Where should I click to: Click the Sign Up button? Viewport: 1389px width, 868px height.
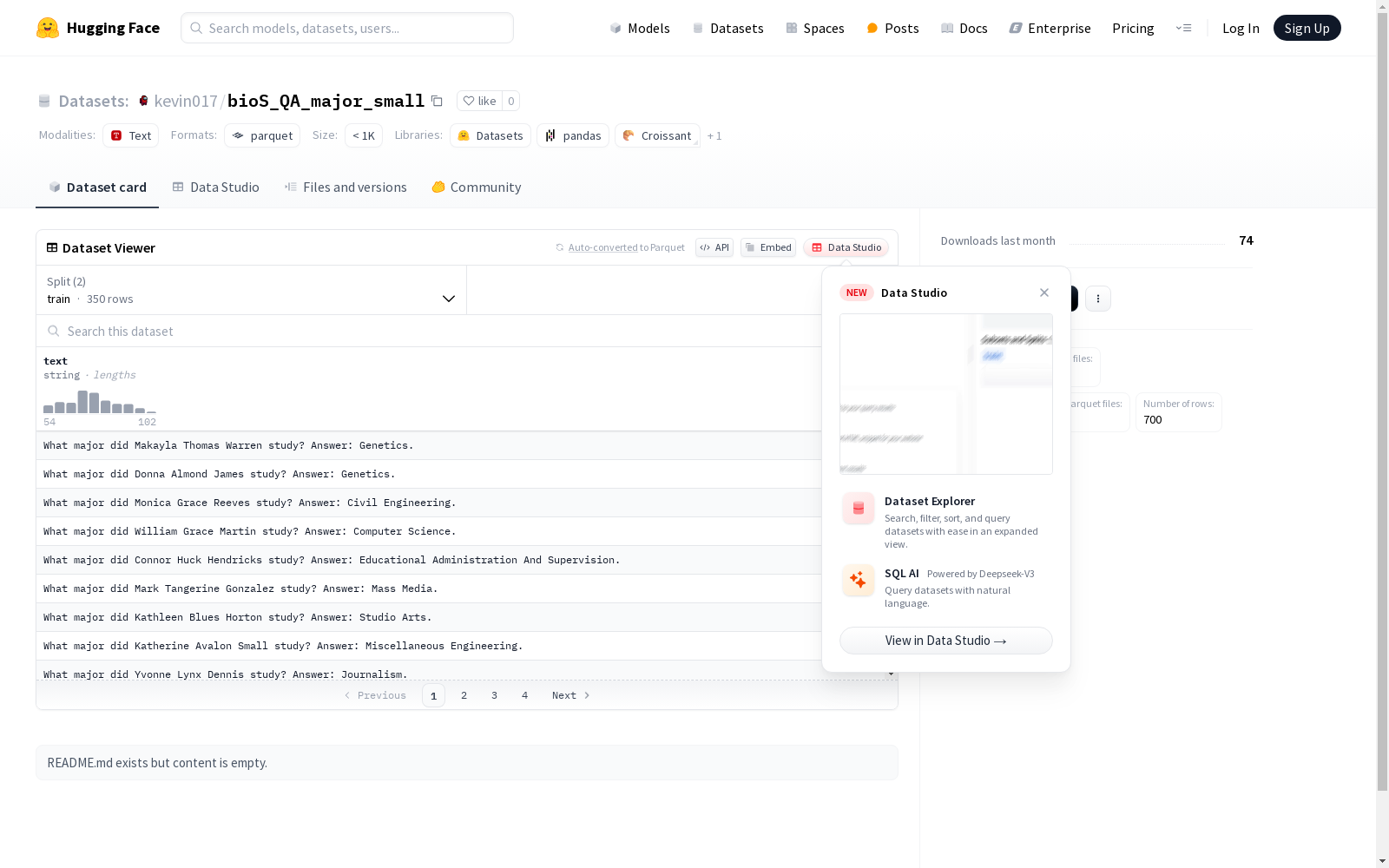point(1307,28)
